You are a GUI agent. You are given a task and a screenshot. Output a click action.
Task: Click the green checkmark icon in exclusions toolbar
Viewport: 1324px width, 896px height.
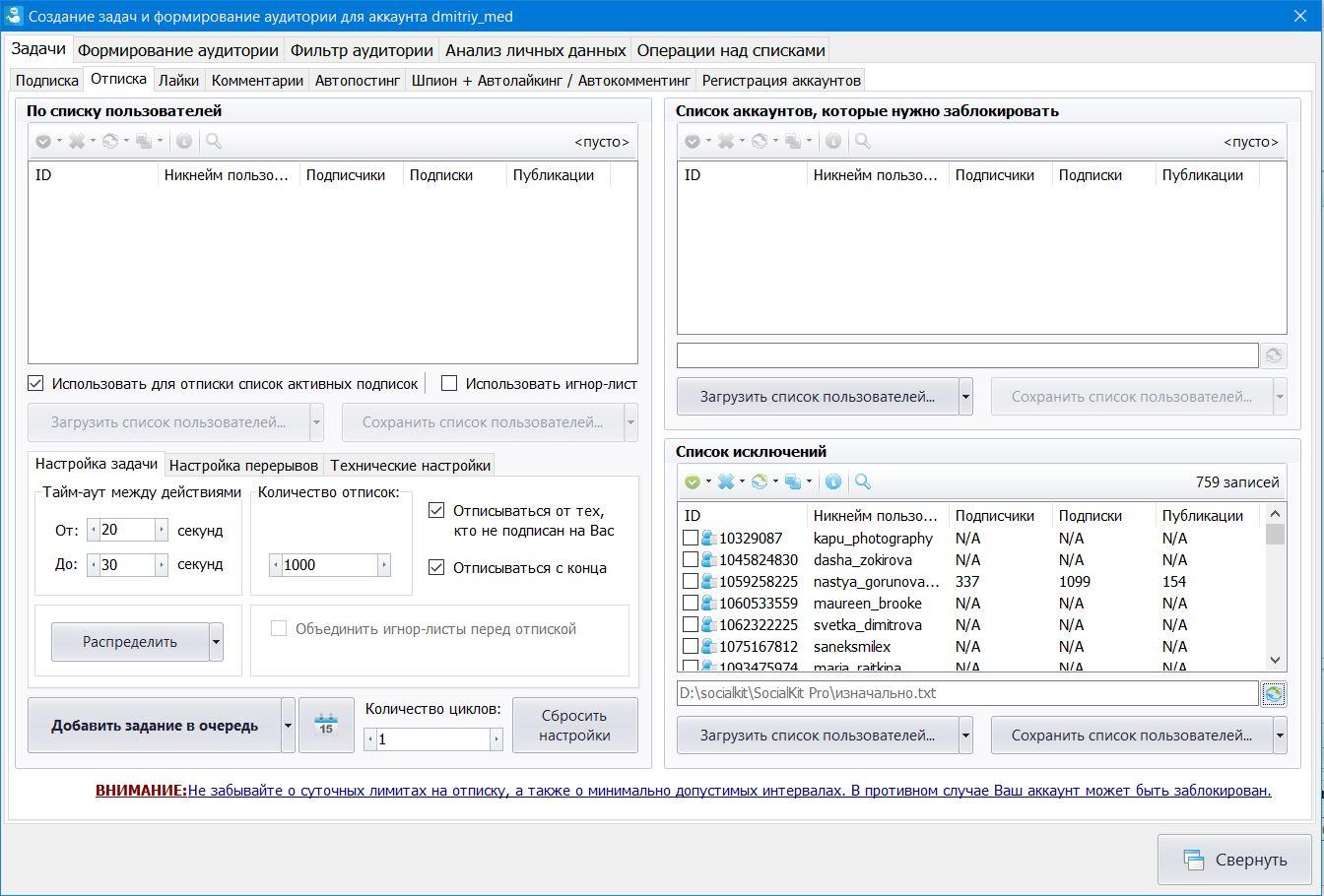pyautogui.click(x=693, y=481)
